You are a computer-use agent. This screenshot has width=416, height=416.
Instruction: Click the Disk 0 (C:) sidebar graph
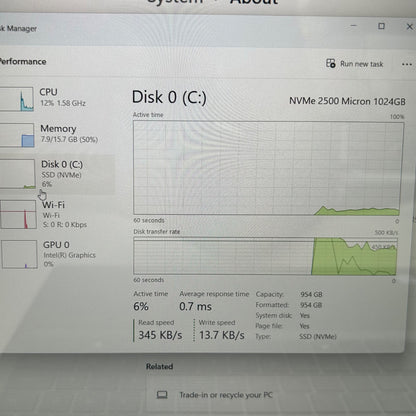pos(17,174)
